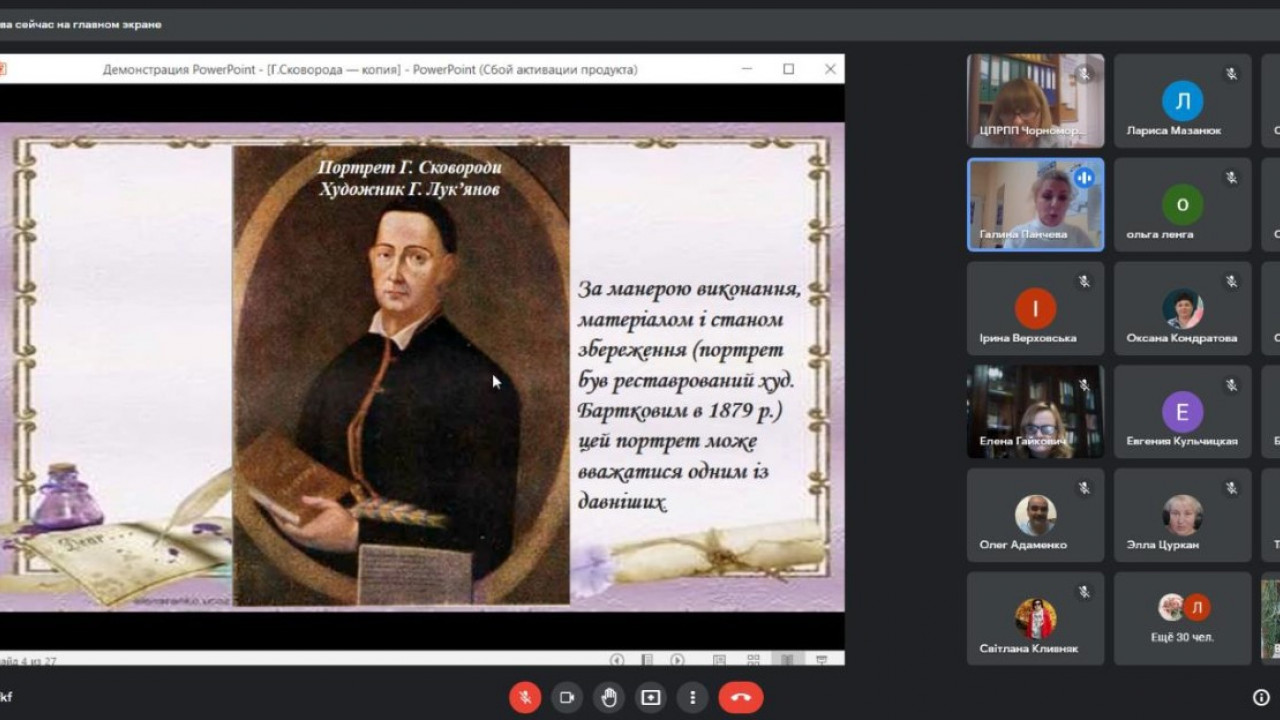Screen dimensions: 1280x720
Task: Select ЦПРПП Чорномор participant tile
Action: (x=1035, y=100)
